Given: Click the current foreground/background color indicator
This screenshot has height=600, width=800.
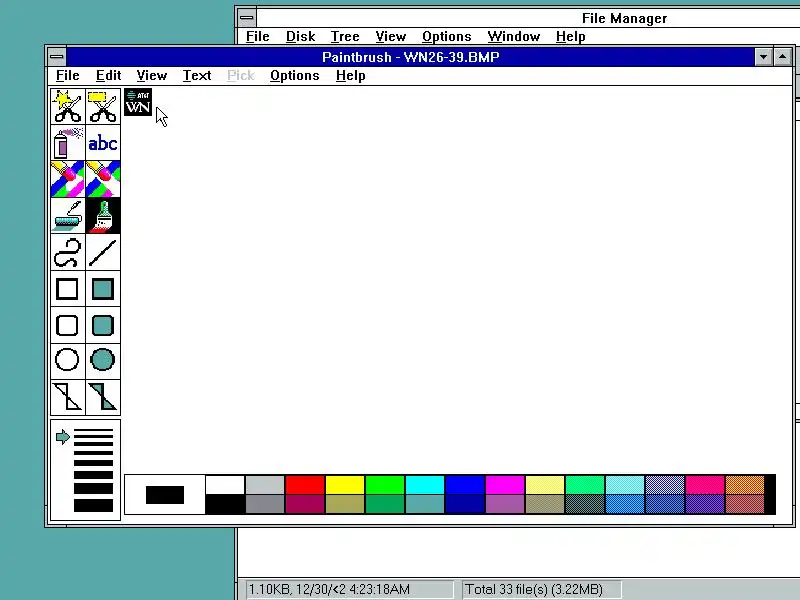Looking at the screenshot, I should 165,495.
